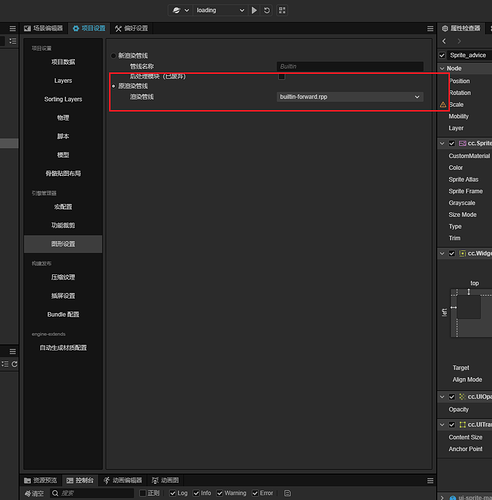This screenshot has height=500, width=492.
Task: Open the loading scene dropdown
Action: click(x=220, y=10)
